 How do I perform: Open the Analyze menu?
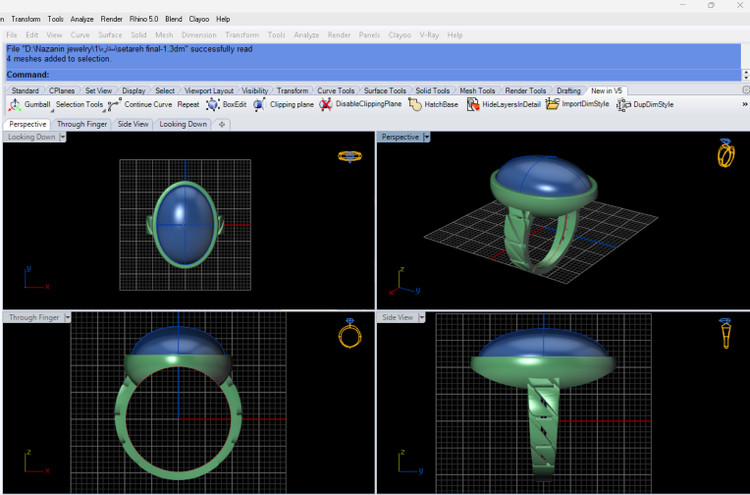pyautogui.click(x=83, y=19)
